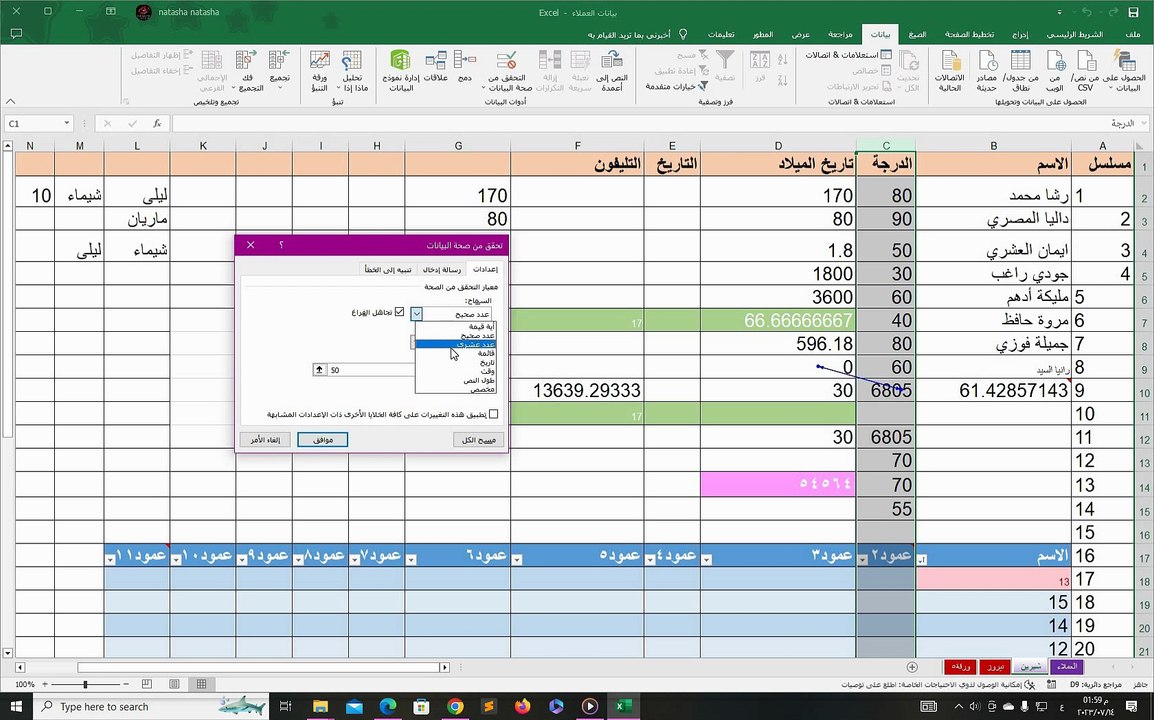The image size is (1154, 720).
Task: Open the Allow (السماح) dropdown arrow in dialog
Action: pyautogui.click(x=417, y=314)
